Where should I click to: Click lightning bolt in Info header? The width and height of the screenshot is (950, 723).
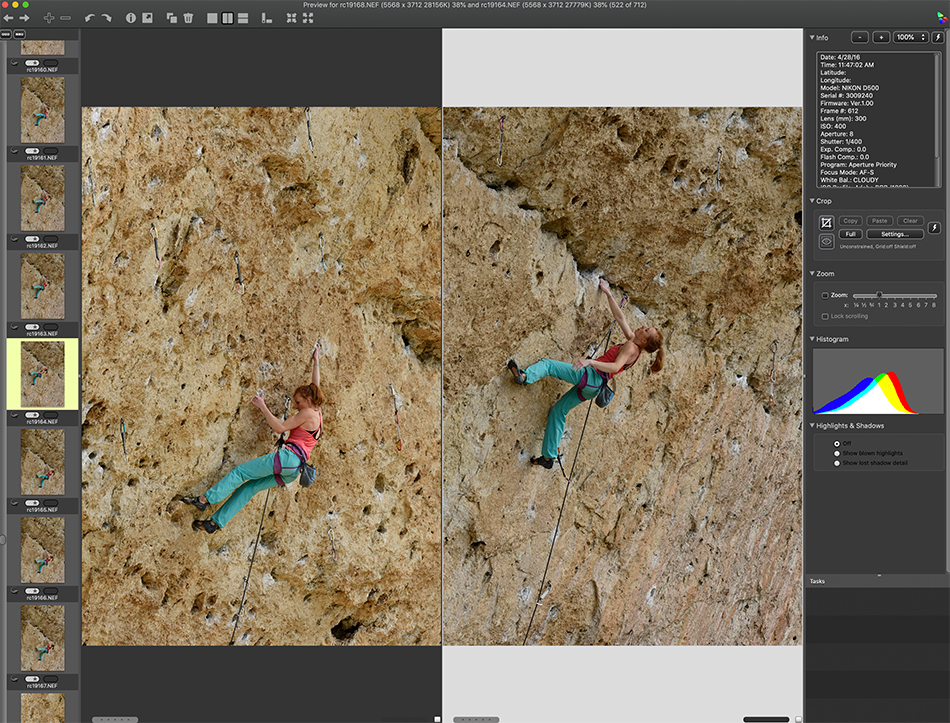938,38
